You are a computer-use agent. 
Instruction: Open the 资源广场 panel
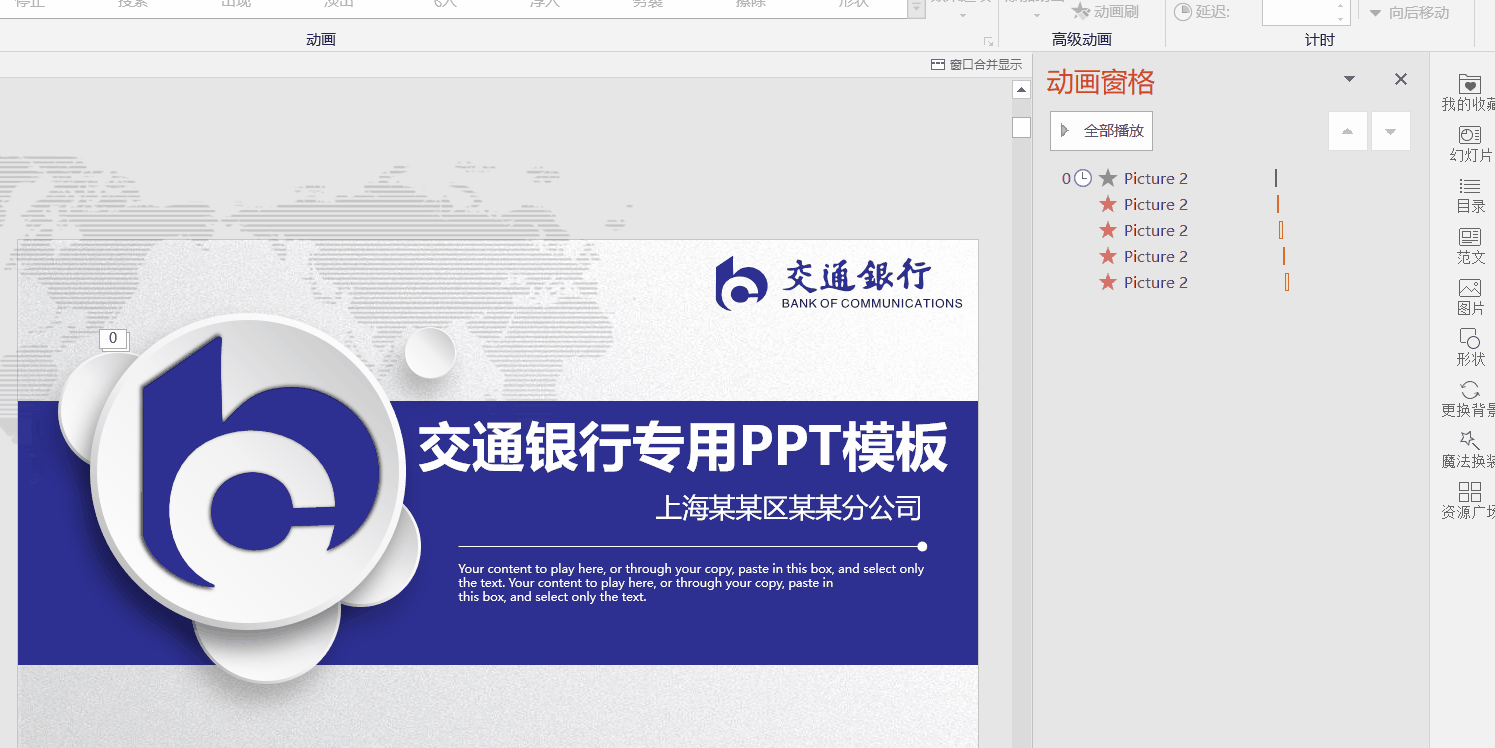[x=1469, y=501]
